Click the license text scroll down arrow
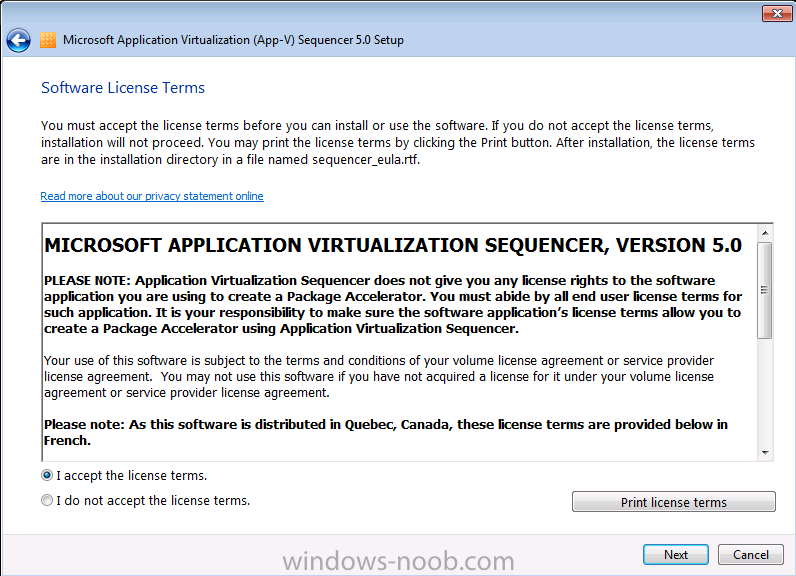This screenshot has width=796, height=576. 765,453
